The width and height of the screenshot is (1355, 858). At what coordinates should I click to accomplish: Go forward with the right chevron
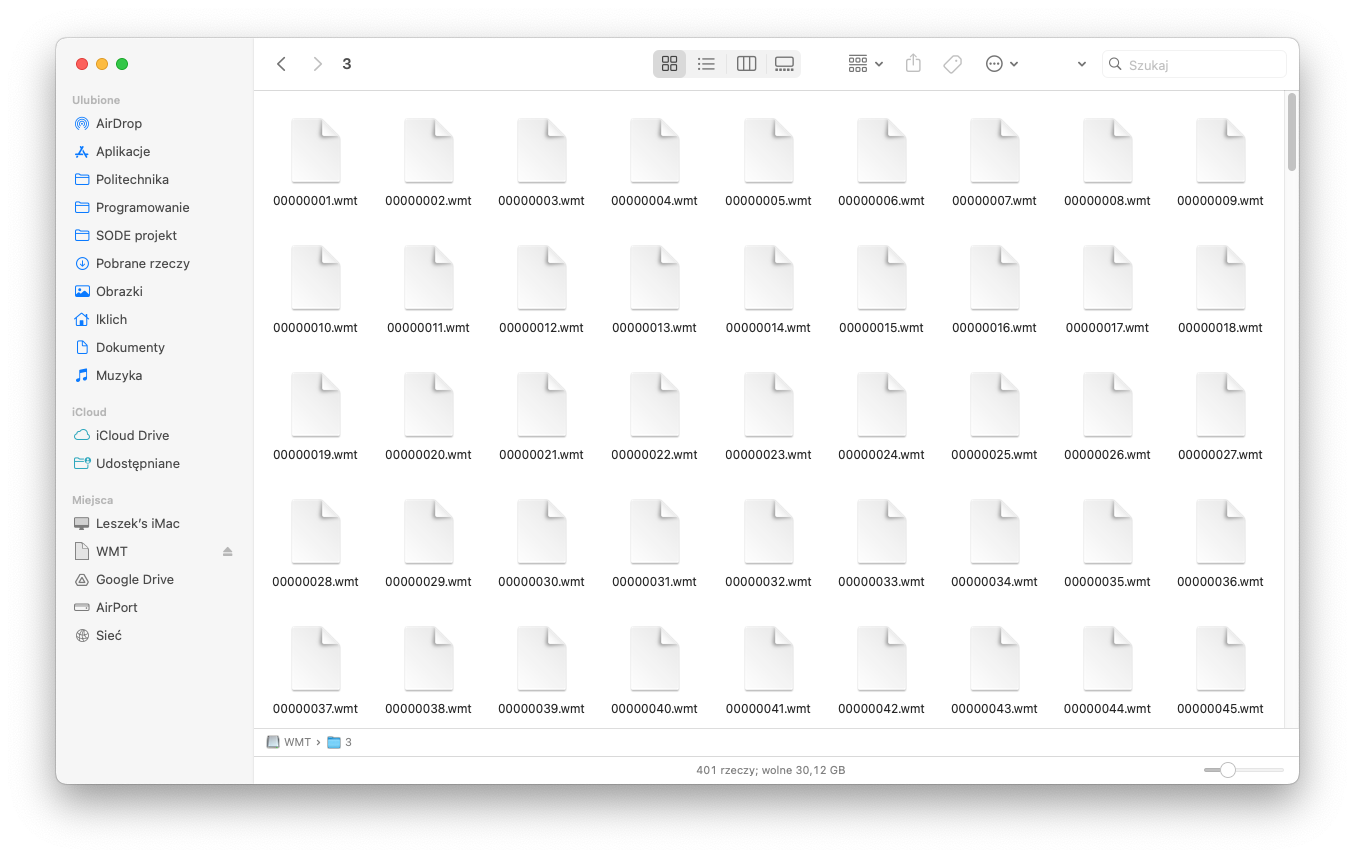[317, 64]
